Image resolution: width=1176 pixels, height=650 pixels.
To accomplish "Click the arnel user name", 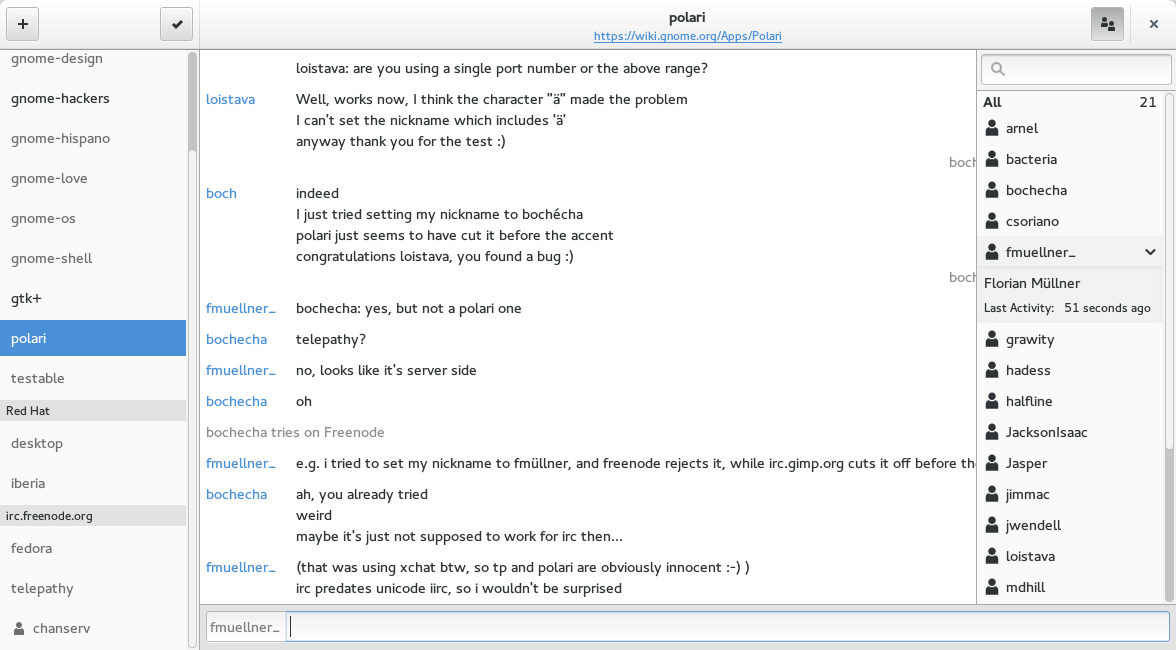I will [x=1022, y=128].
